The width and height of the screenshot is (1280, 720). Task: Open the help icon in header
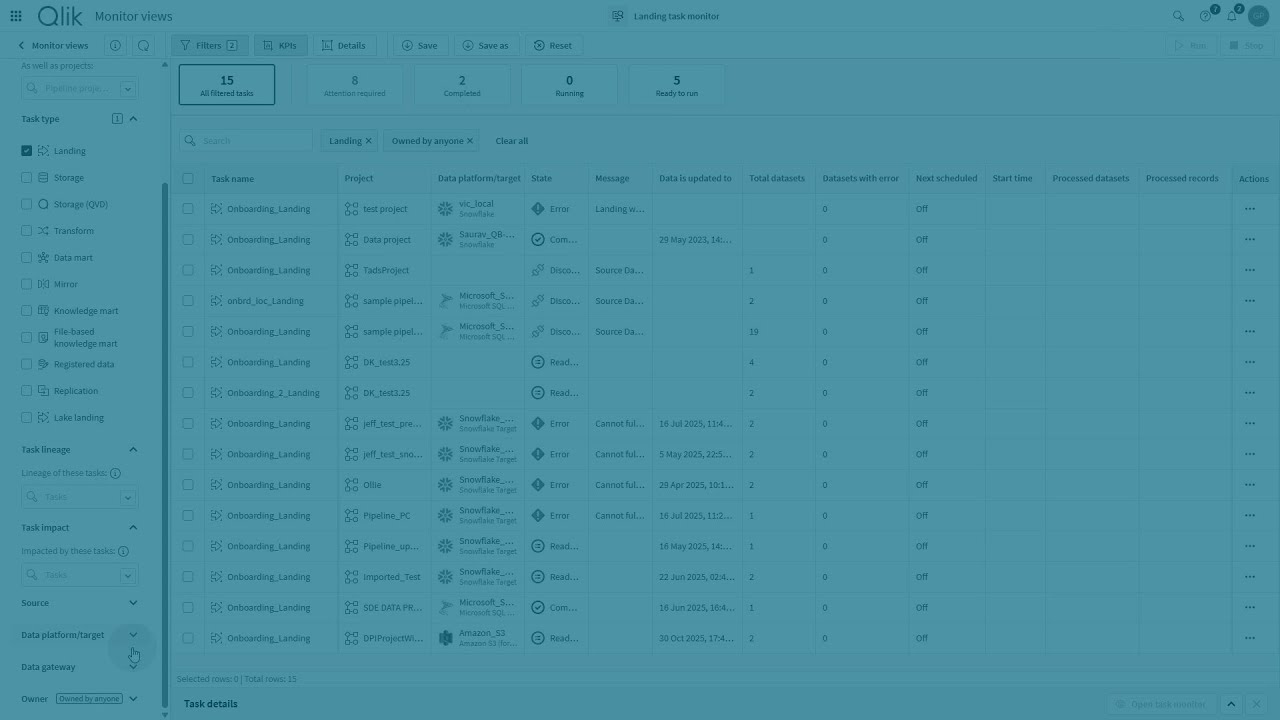[1206, 16]
